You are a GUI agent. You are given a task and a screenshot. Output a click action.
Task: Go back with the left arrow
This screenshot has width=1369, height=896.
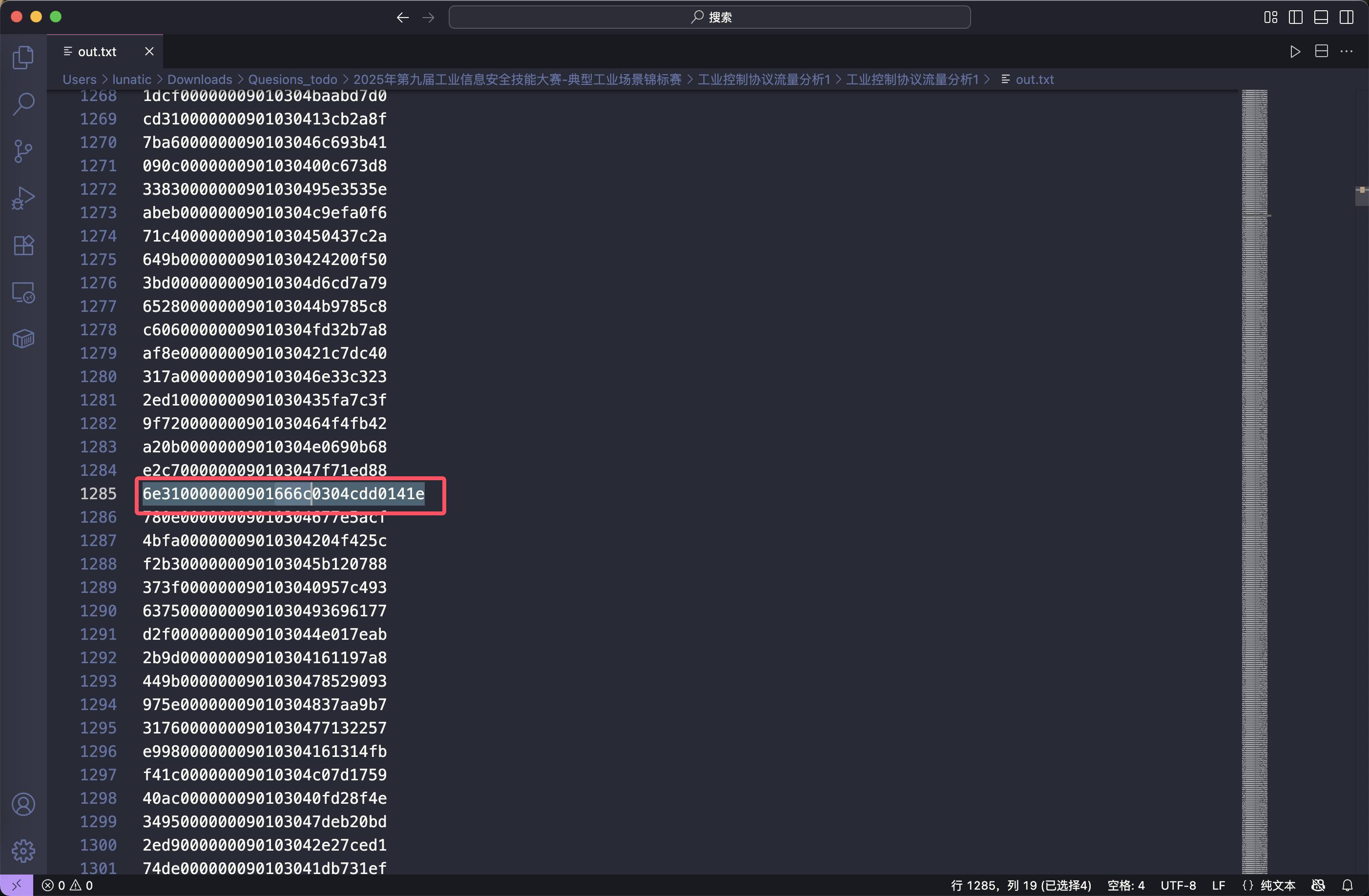403,17
